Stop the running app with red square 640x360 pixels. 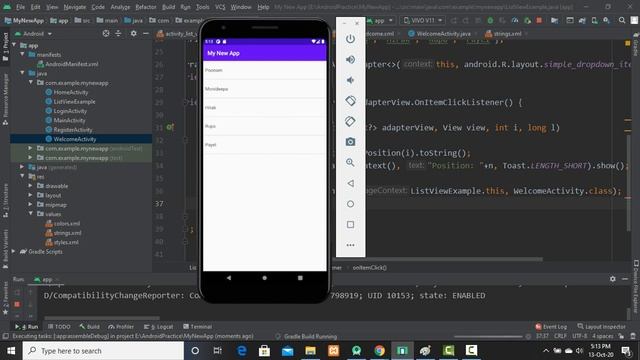(x=539, y=20)
